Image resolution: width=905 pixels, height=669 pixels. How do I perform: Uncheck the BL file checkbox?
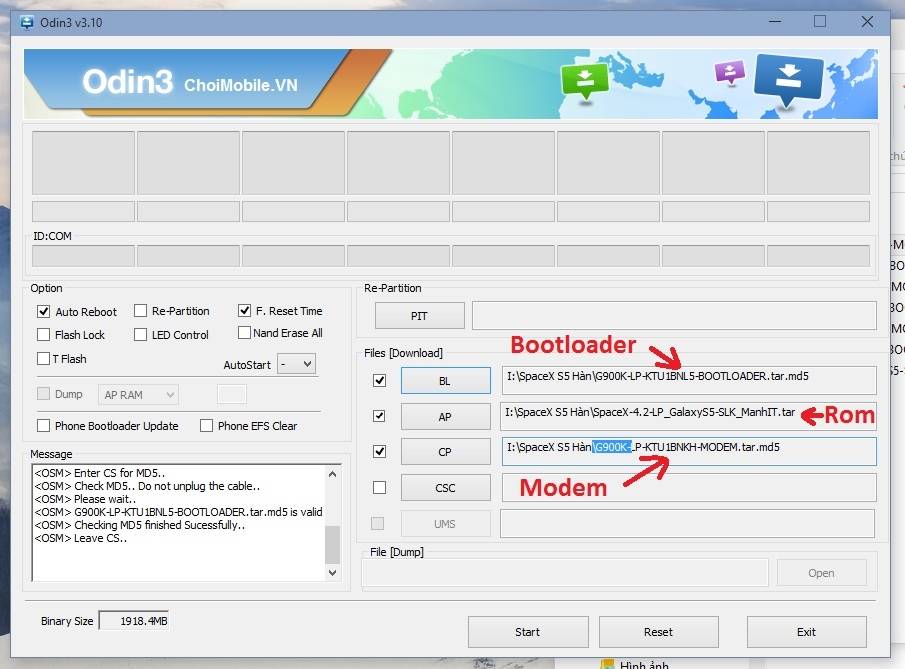379,380
